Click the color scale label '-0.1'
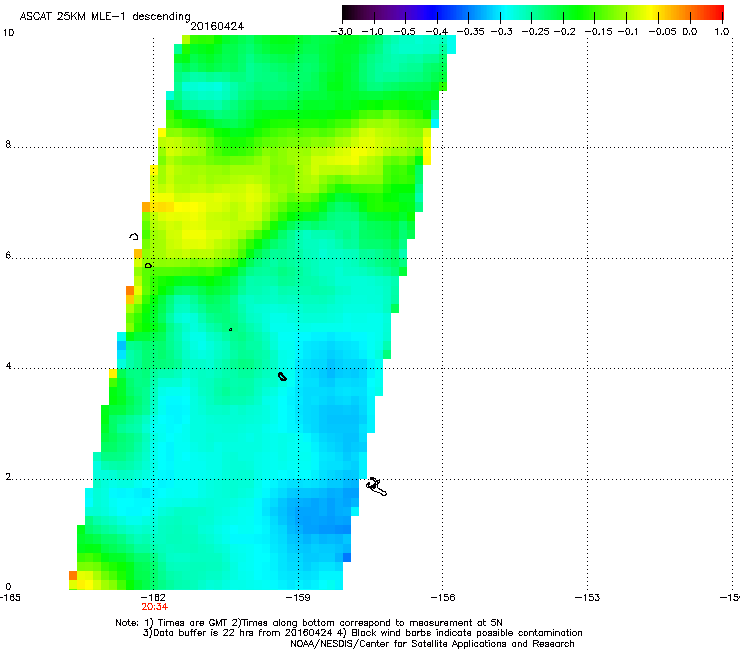This screenshot has height=650, width=740. pos(628,32)
